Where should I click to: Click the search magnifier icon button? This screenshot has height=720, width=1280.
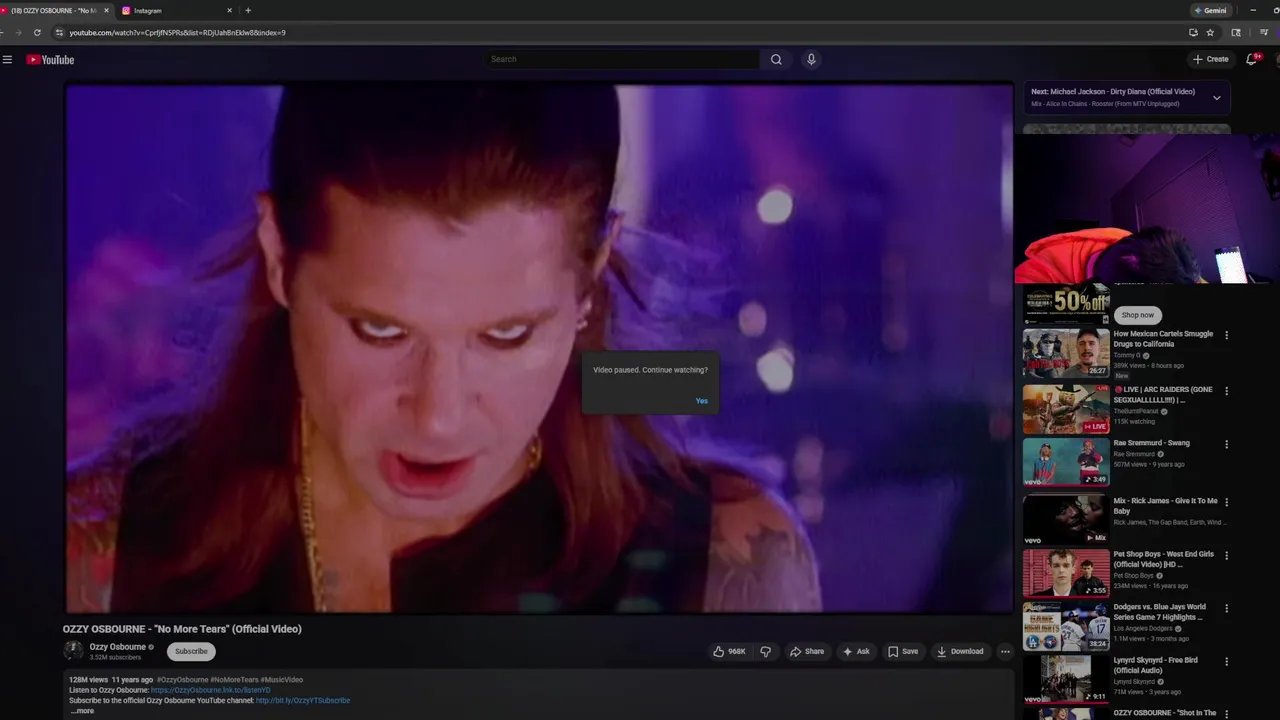coord(776,59)
